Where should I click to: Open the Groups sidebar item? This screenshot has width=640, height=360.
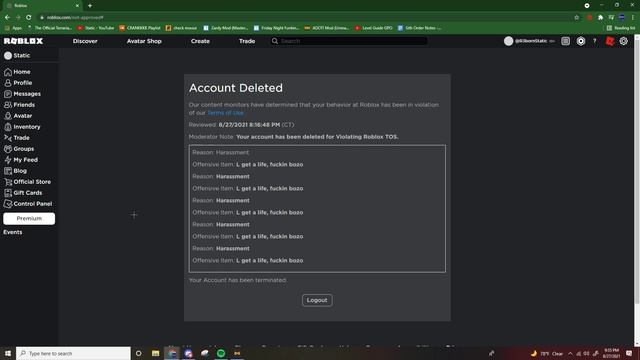tap(19, 149)
